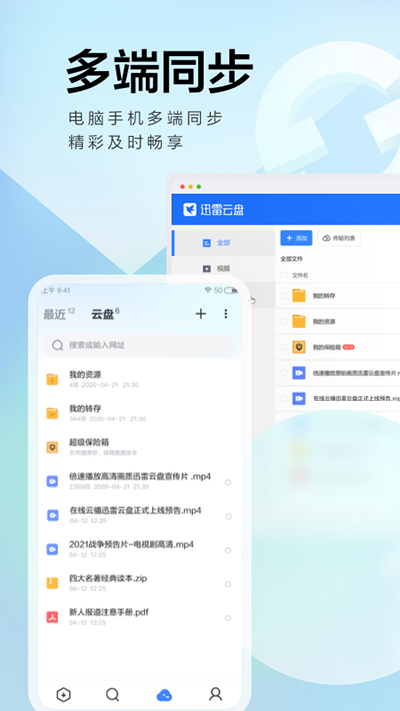400x711 pixels.
Task: Open 我的转存 folder name on phone
Action: coord(85,409)
